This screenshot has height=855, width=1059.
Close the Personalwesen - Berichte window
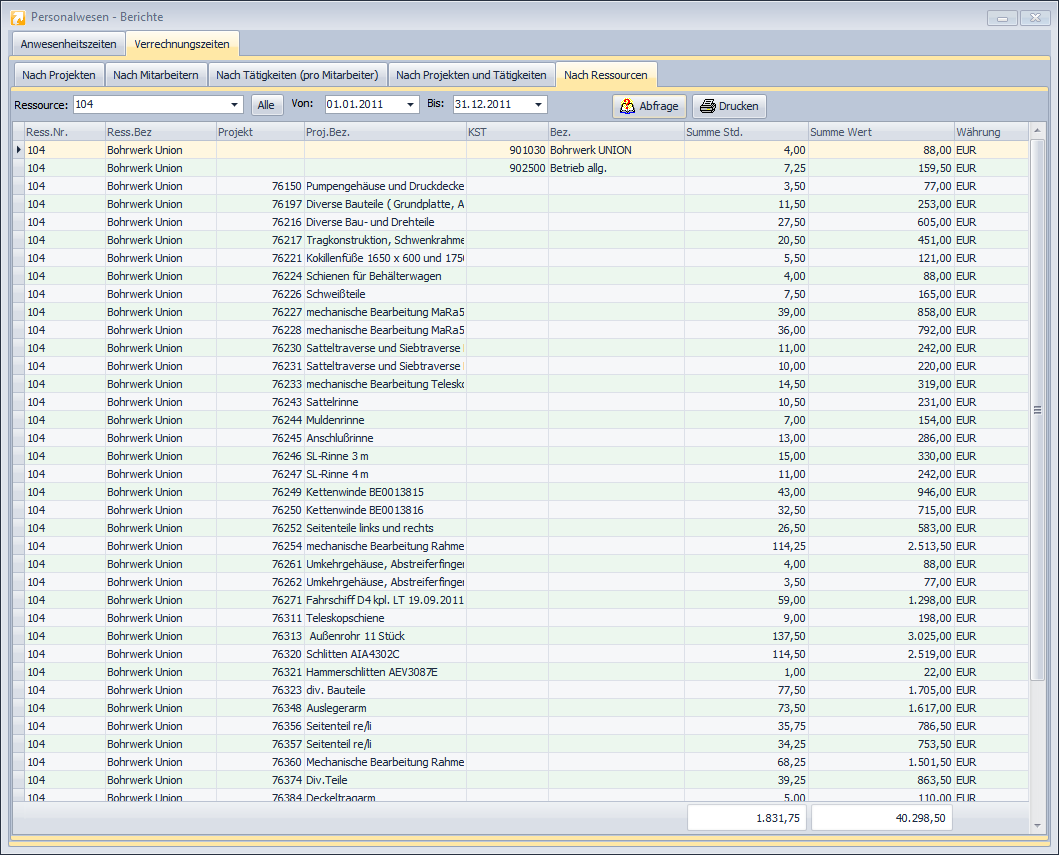1035,18
